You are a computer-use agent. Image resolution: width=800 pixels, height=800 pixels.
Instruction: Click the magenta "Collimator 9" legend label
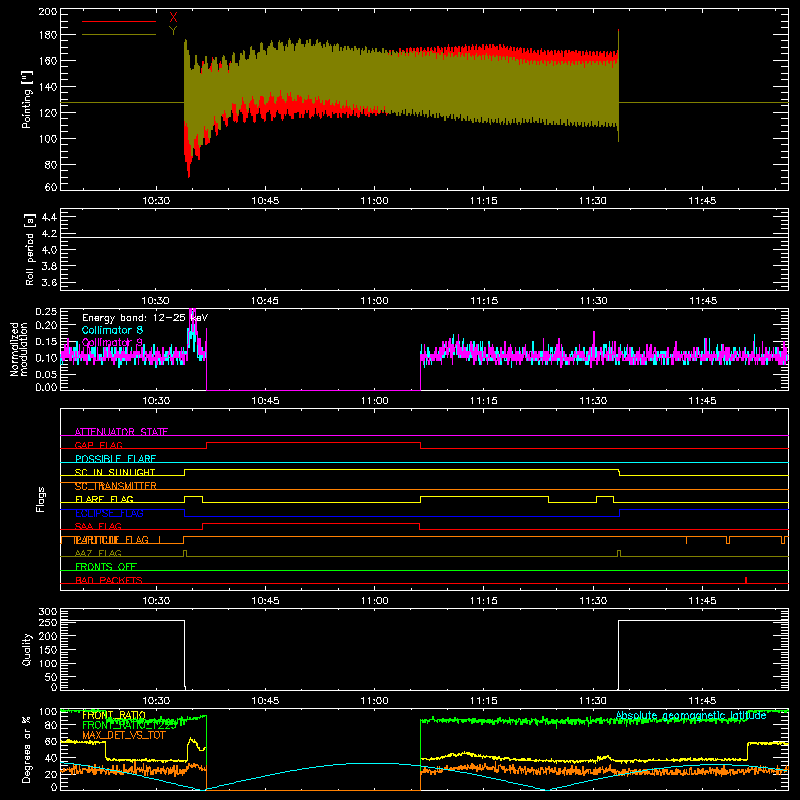[112, 342]
